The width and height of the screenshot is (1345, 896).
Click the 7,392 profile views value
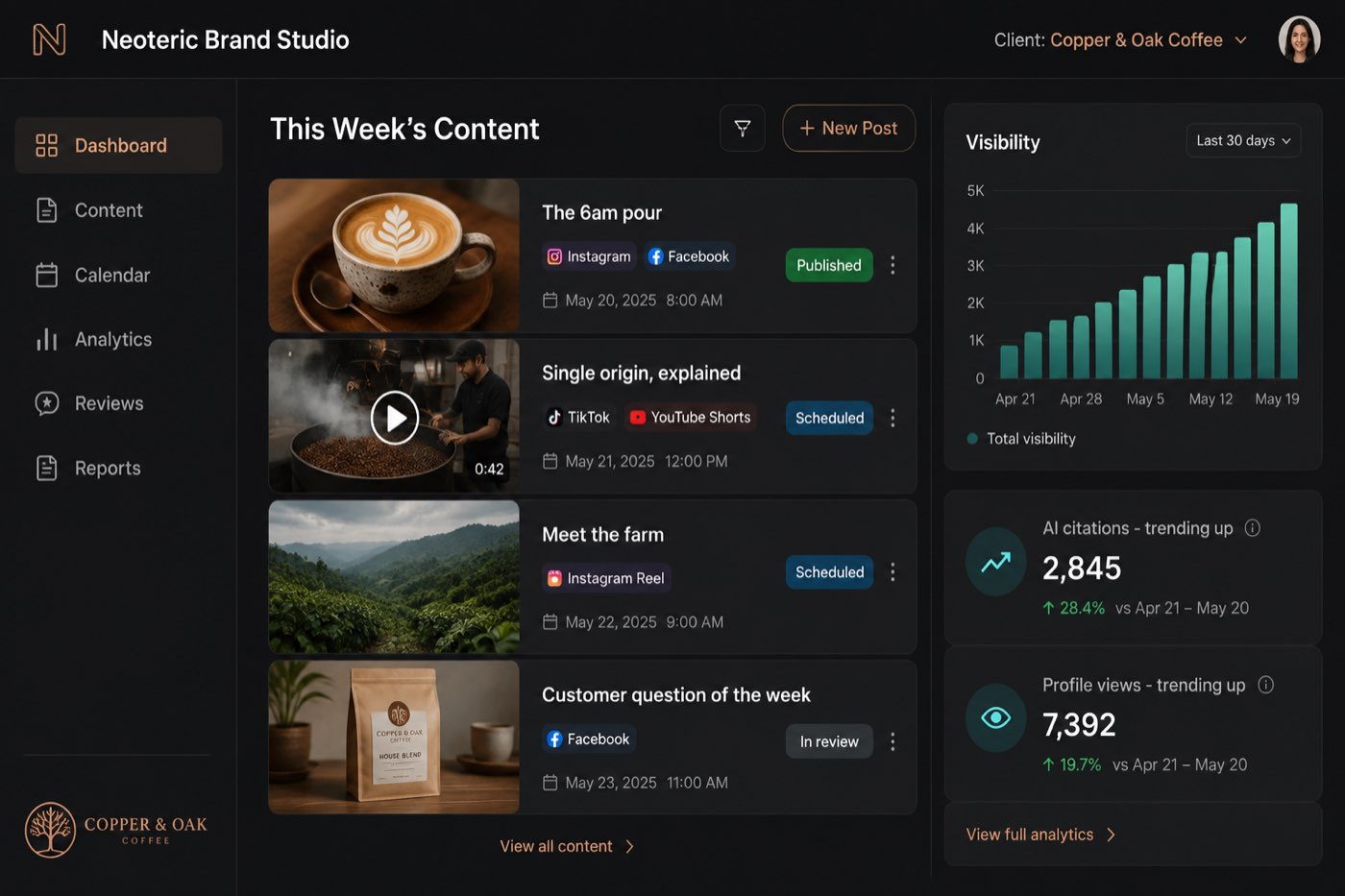1079,725
